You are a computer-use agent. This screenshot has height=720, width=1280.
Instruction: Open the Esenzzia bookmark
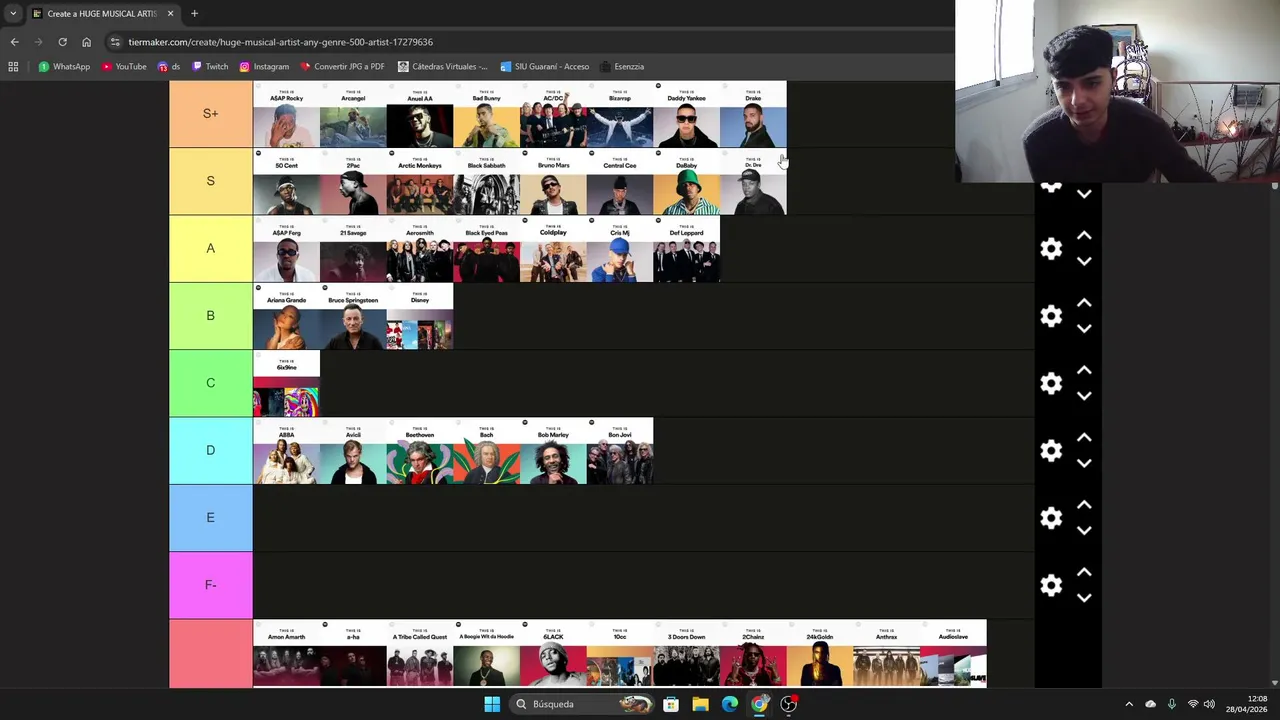pos(622,66)
